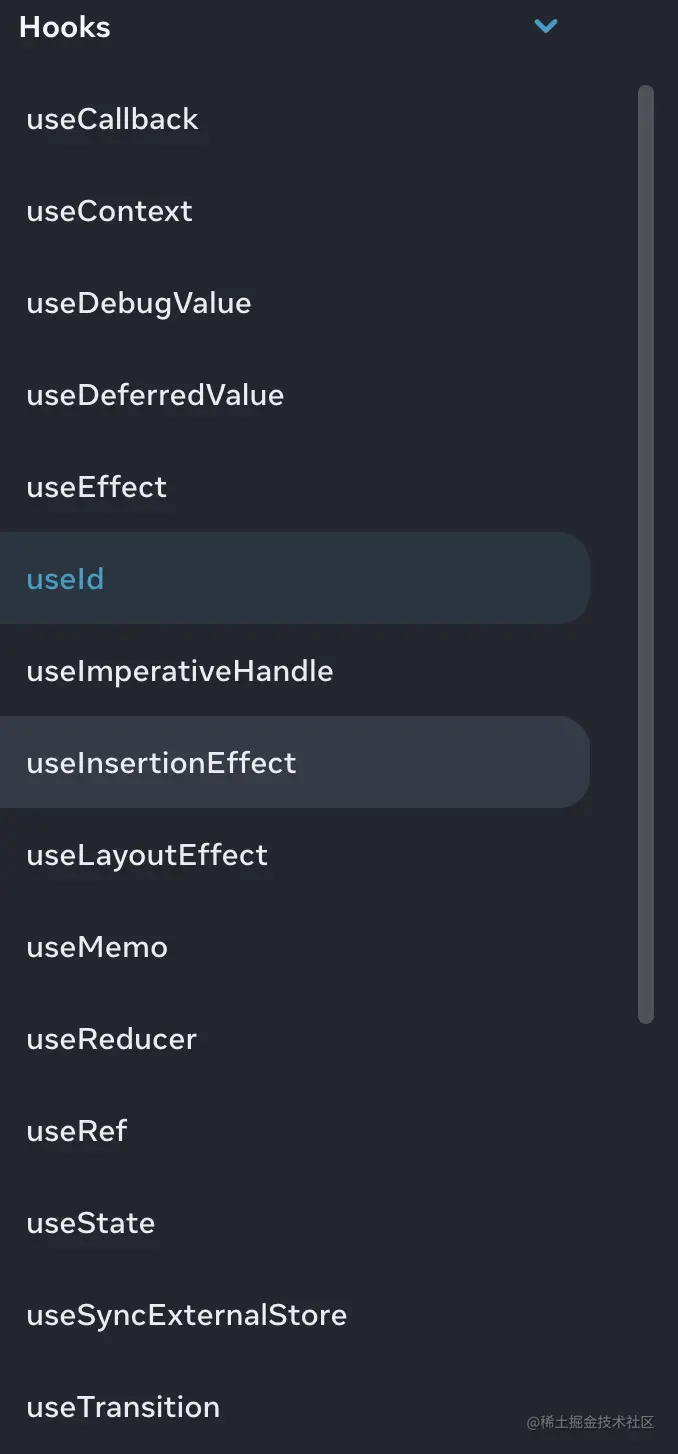Select useReducer from the list

pos(111,1039)
